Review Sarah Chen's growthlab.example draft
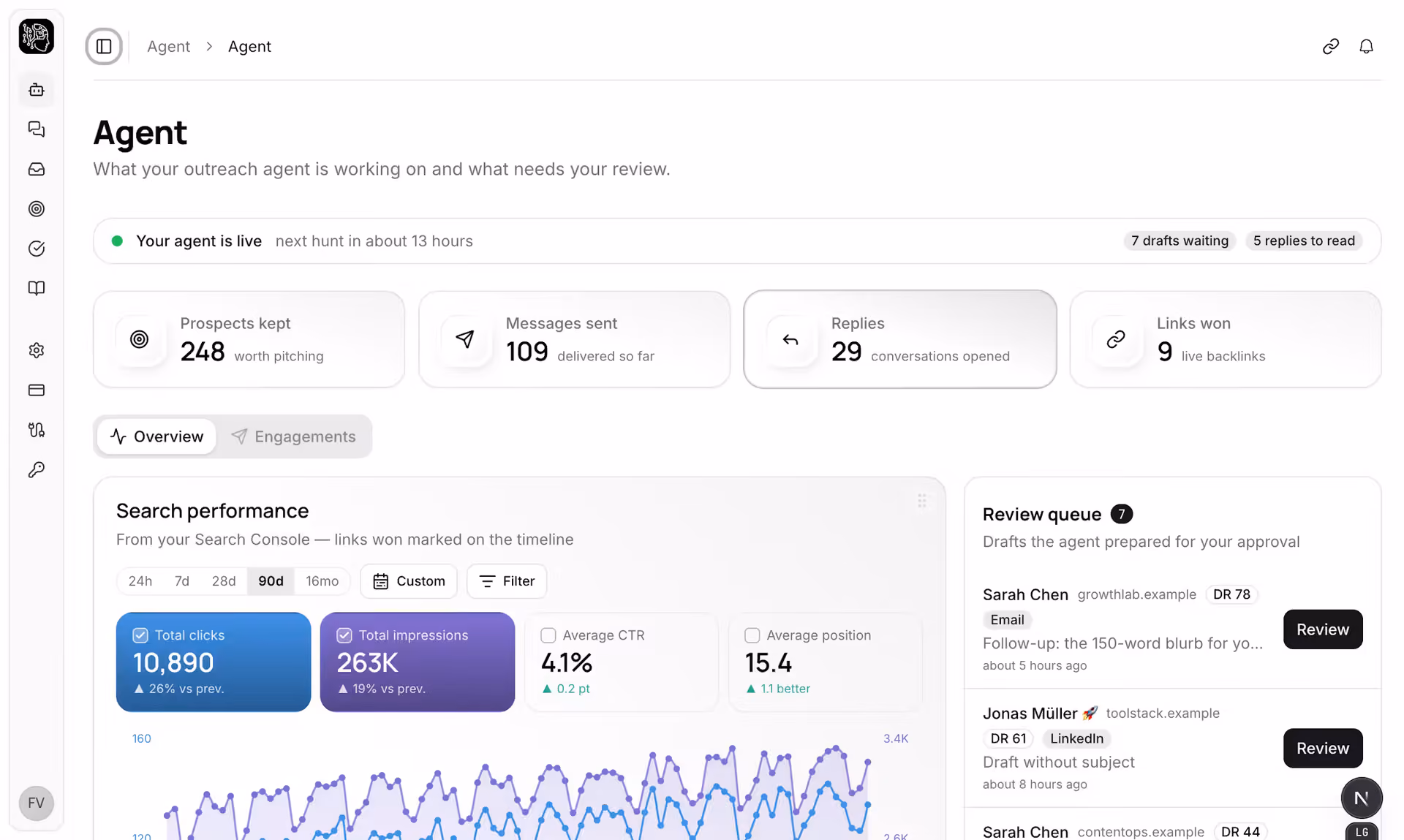Screen dimensions: 1404x840 [1323, 629]
